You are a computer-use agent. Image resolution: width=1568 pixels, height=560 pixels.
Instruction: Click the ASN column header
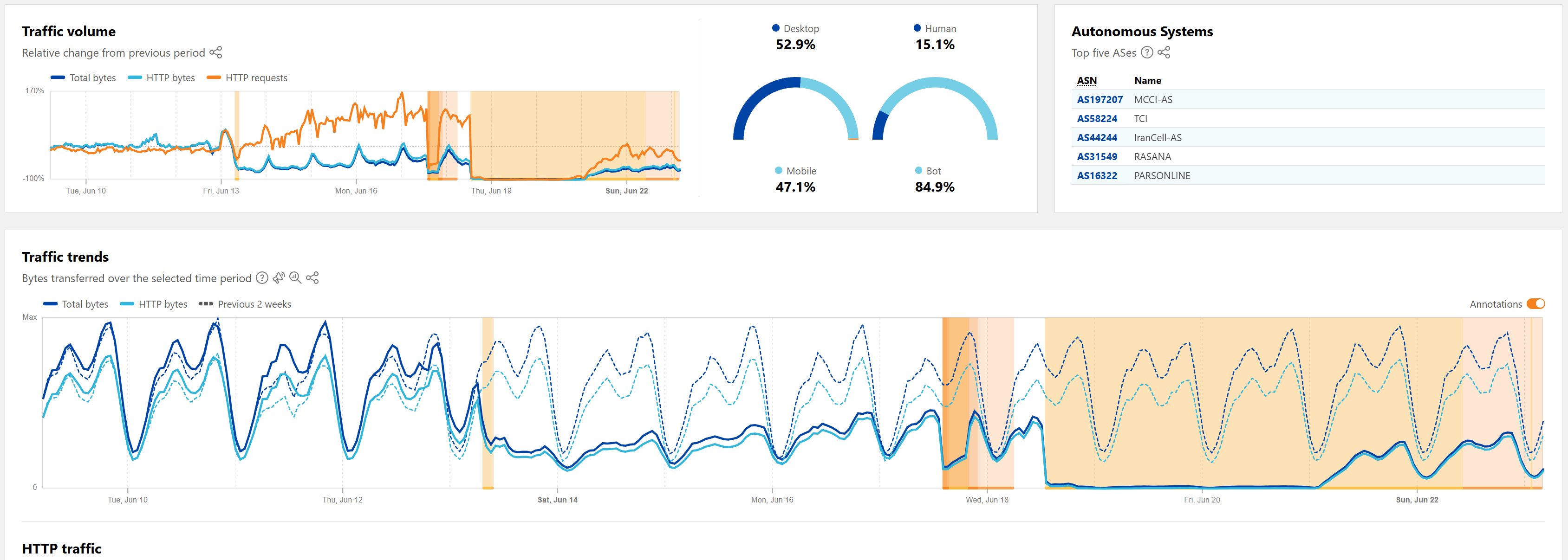(1087, 80)
